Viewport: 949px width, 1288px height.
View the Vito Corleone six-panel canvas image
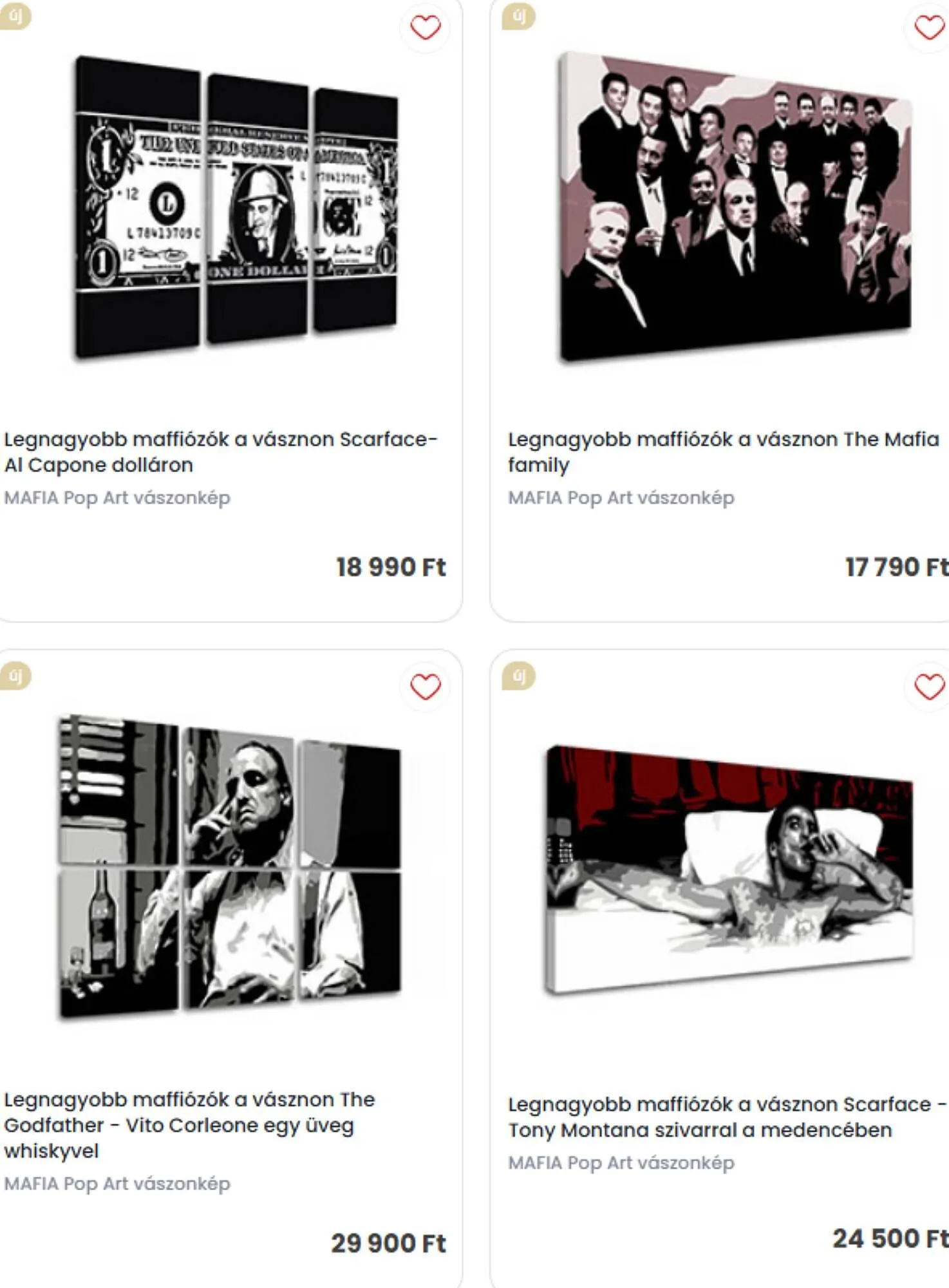pos(230,866)
